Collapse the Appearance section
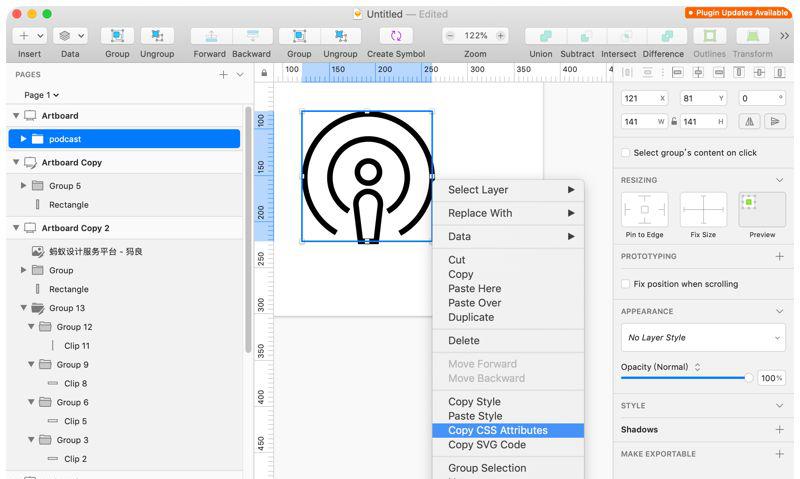 click(x=780, y=311)
